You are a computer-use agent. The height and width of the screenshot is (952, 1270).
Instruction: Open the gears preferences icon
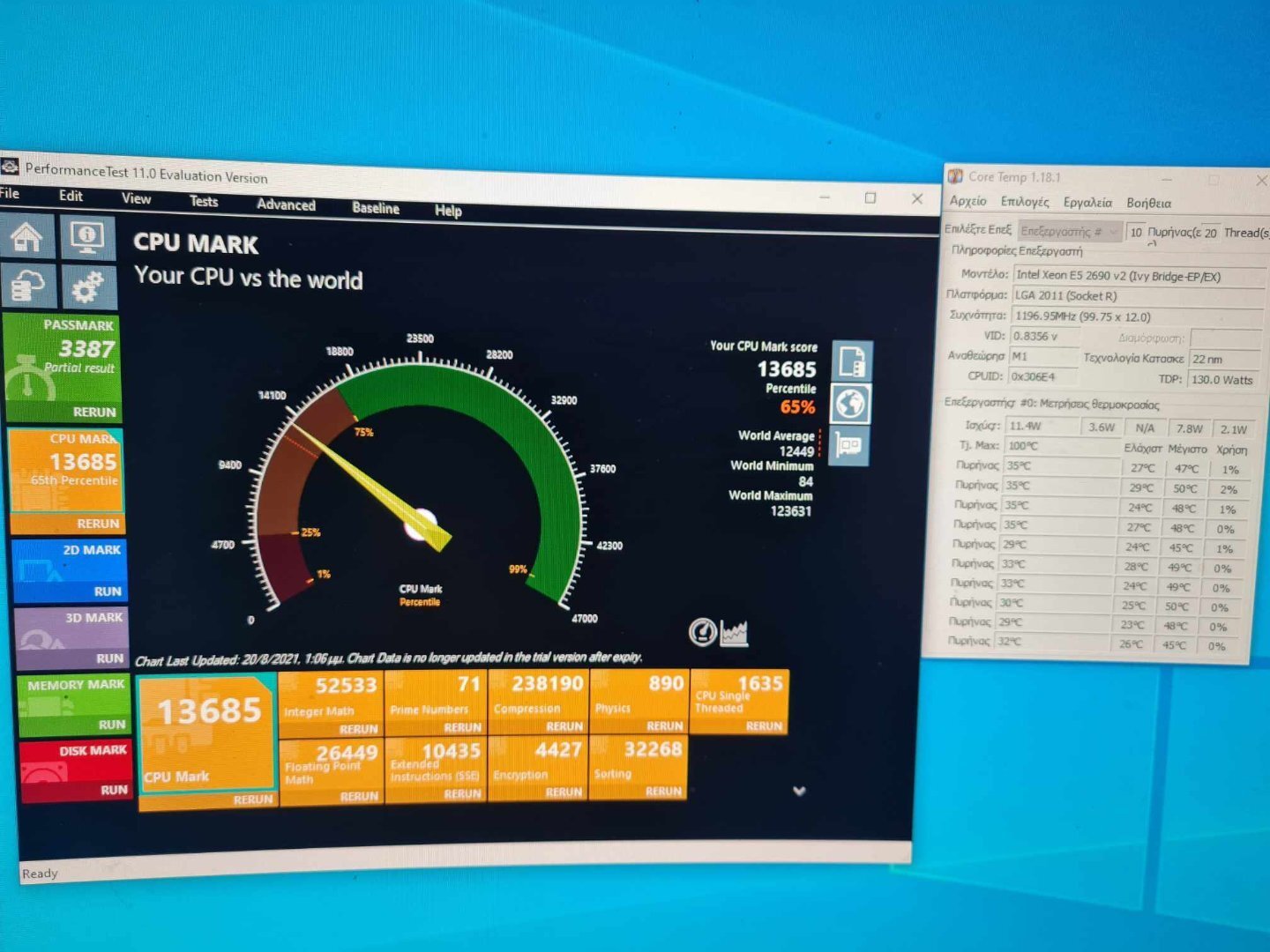[x=87, y=286]
